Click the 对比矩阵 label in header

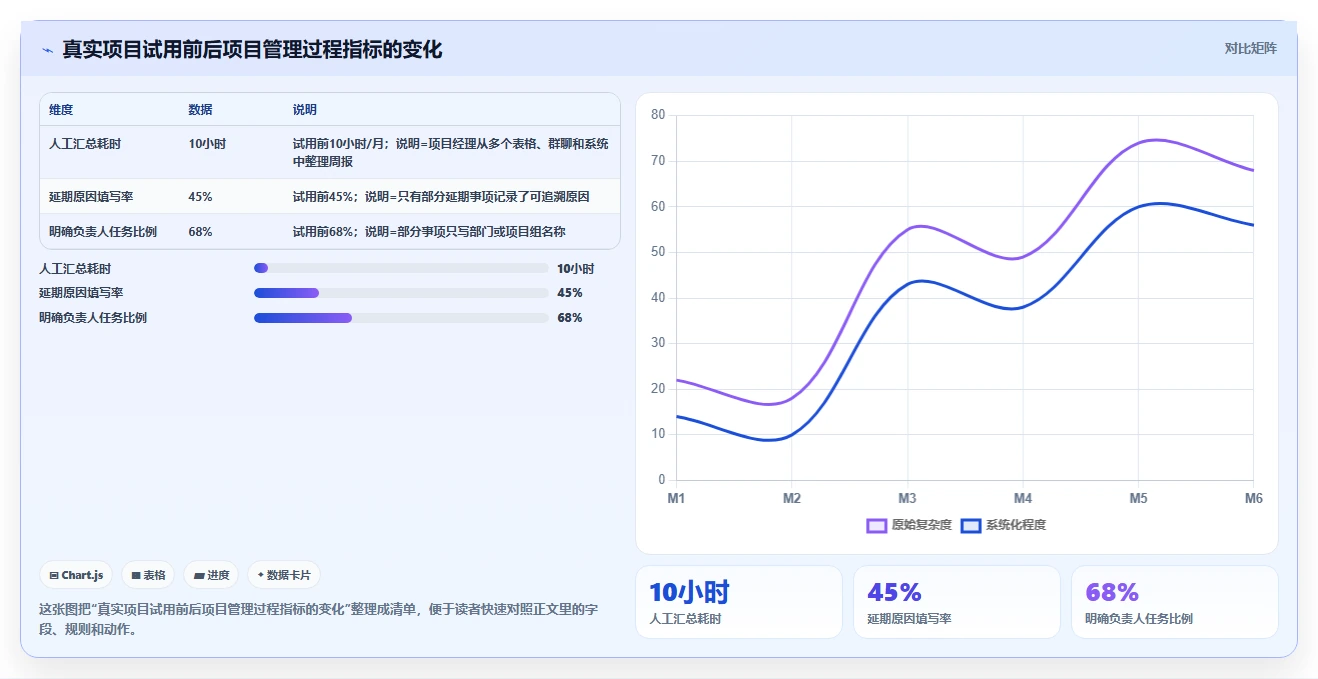(x=1250, y=48)
